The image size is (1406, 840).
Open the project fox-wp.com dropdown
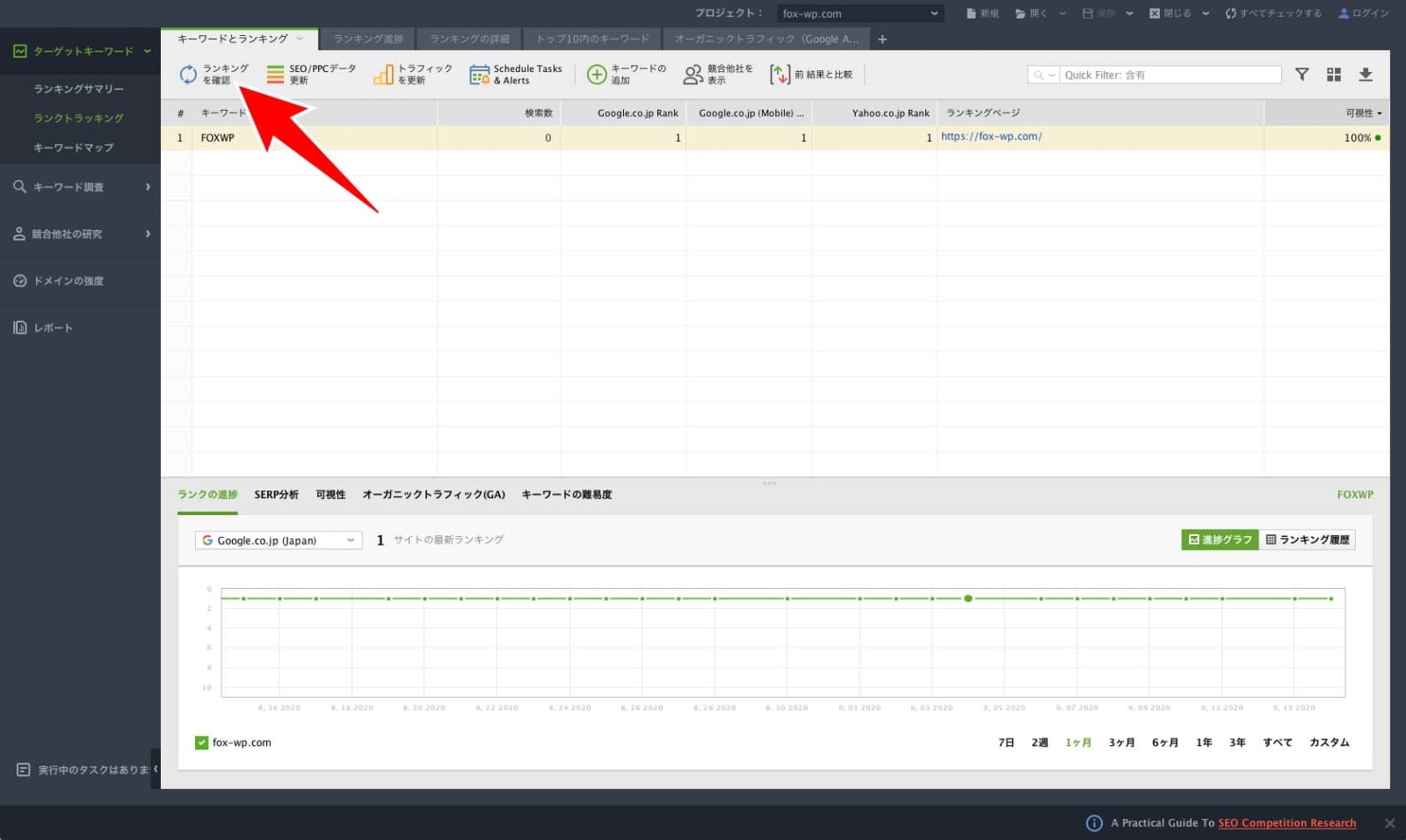tap(860, 13)
